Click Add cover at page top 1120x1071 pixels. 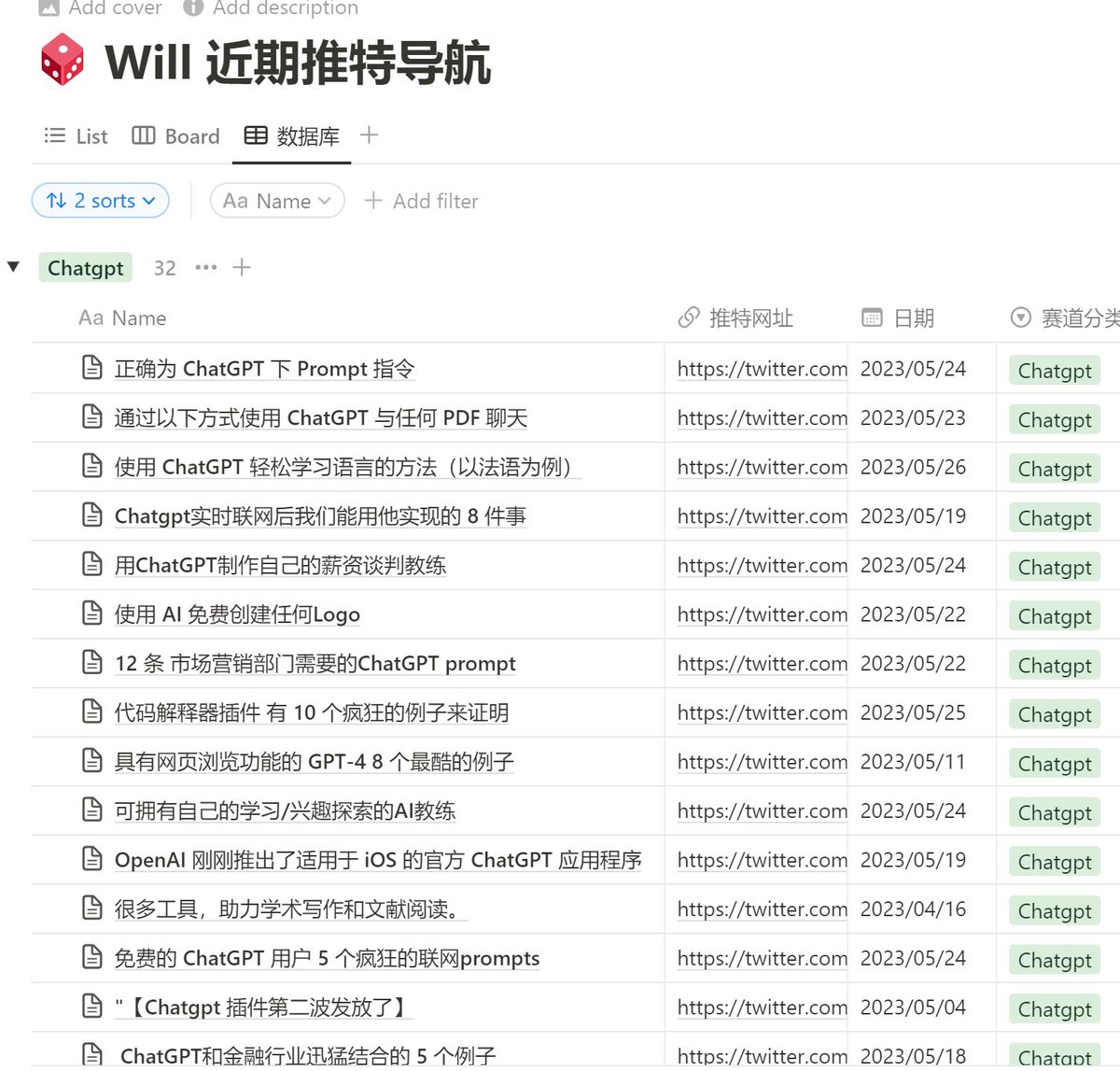tap(99, 7)
